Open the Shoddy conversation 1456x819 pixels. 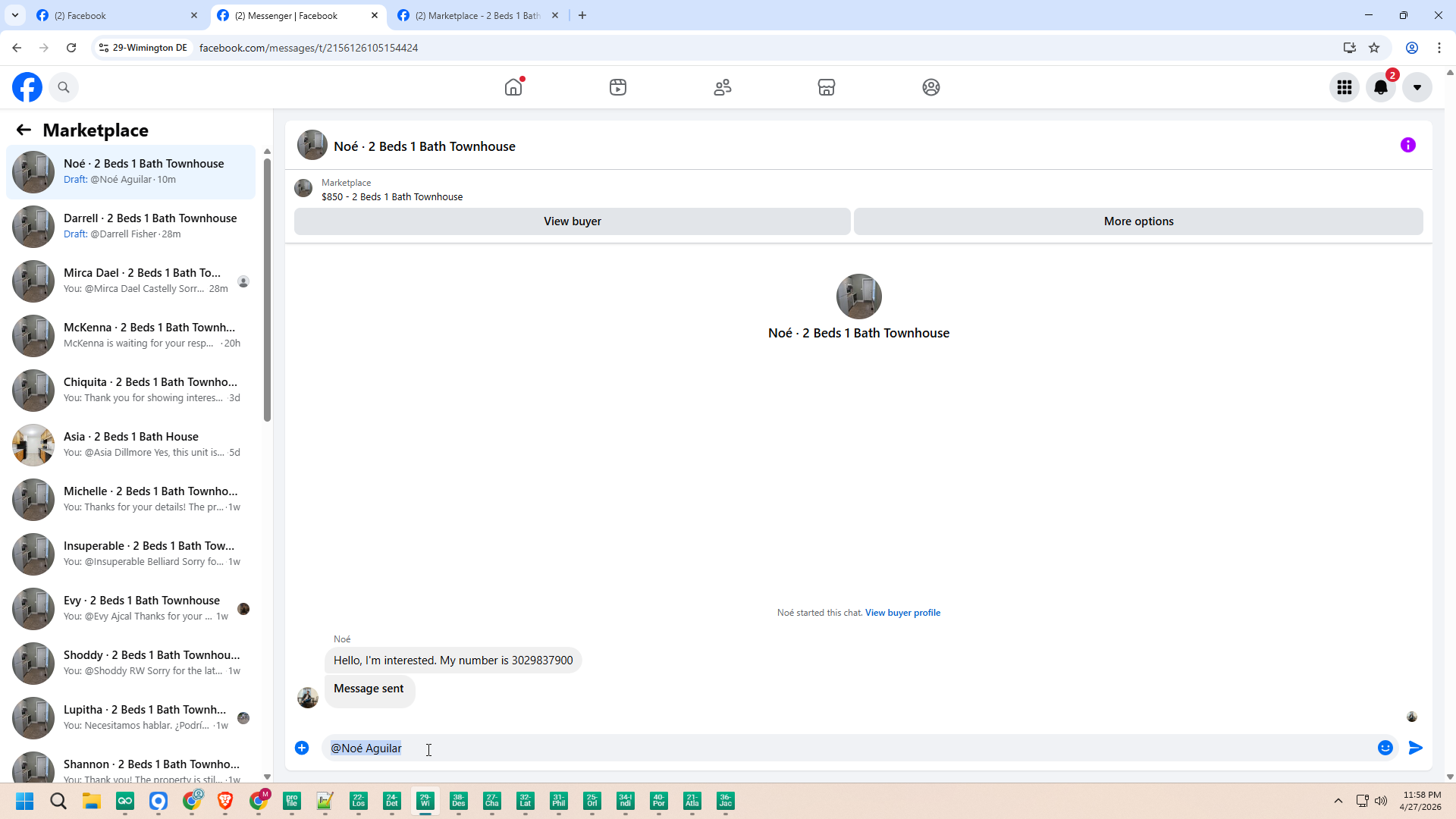click(131, 664)
